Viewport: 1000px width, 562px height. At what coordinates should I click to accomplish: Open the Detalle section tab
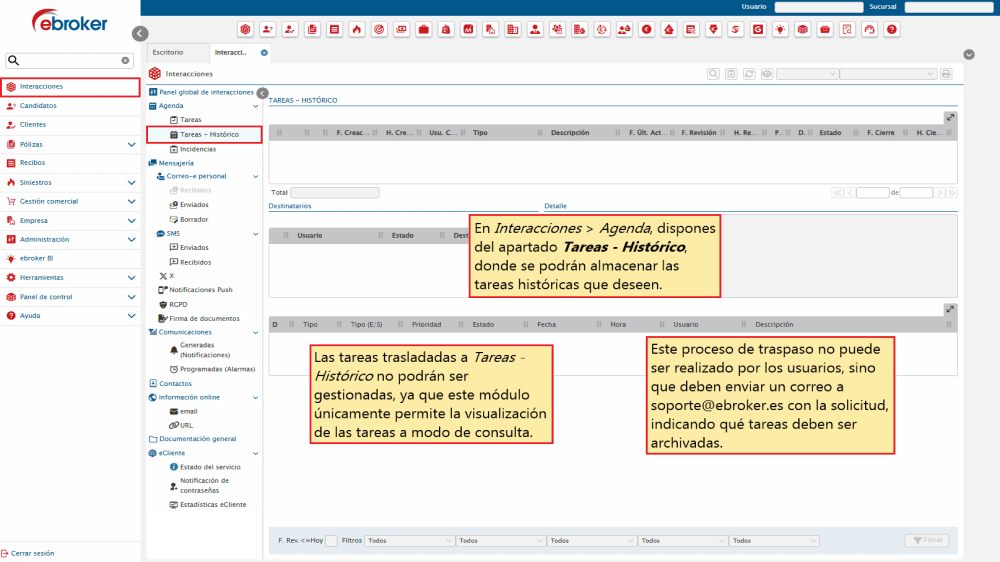click(x=555, y=206)
